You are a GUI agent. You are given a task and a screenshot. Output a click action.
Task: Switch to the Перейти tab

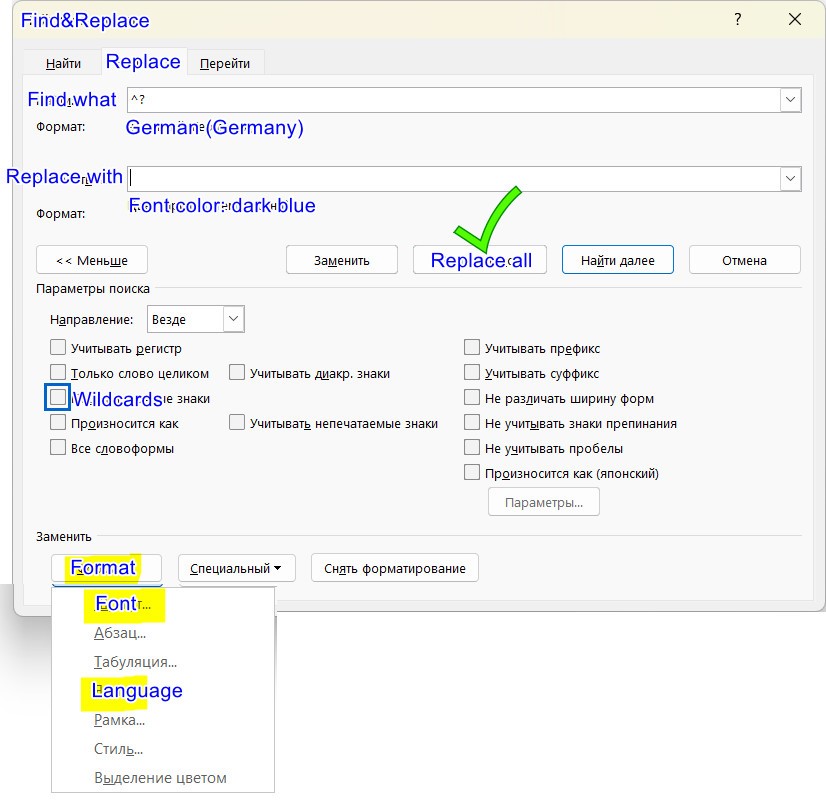click(x=226, y=62)
